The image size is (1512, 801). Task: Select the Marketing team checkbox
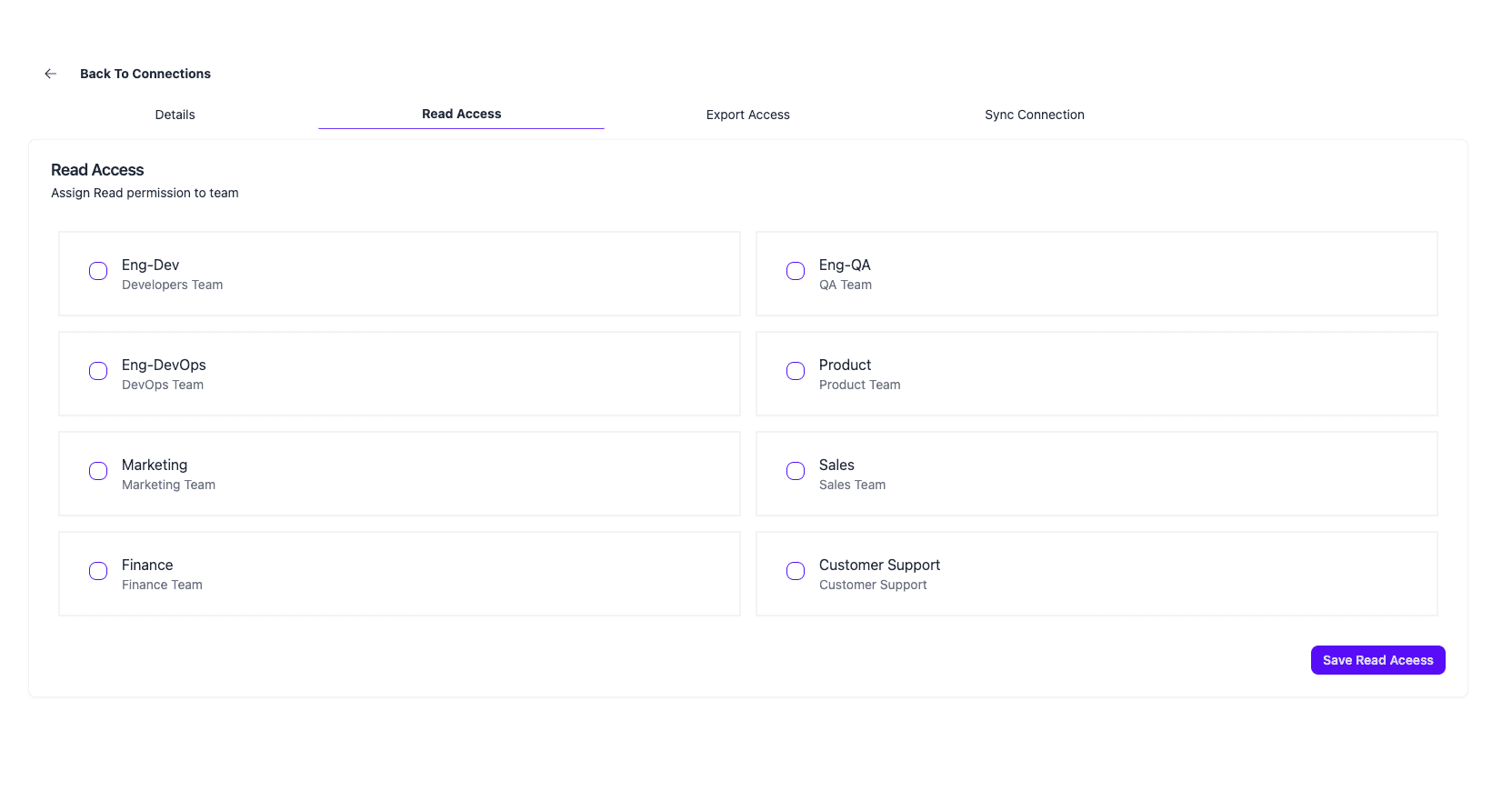[98, 471]
